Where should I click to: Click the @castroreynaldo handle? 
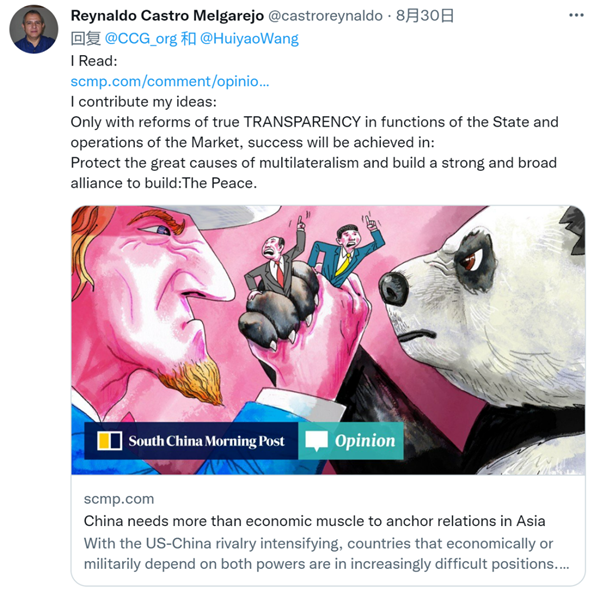pos(325,16)
